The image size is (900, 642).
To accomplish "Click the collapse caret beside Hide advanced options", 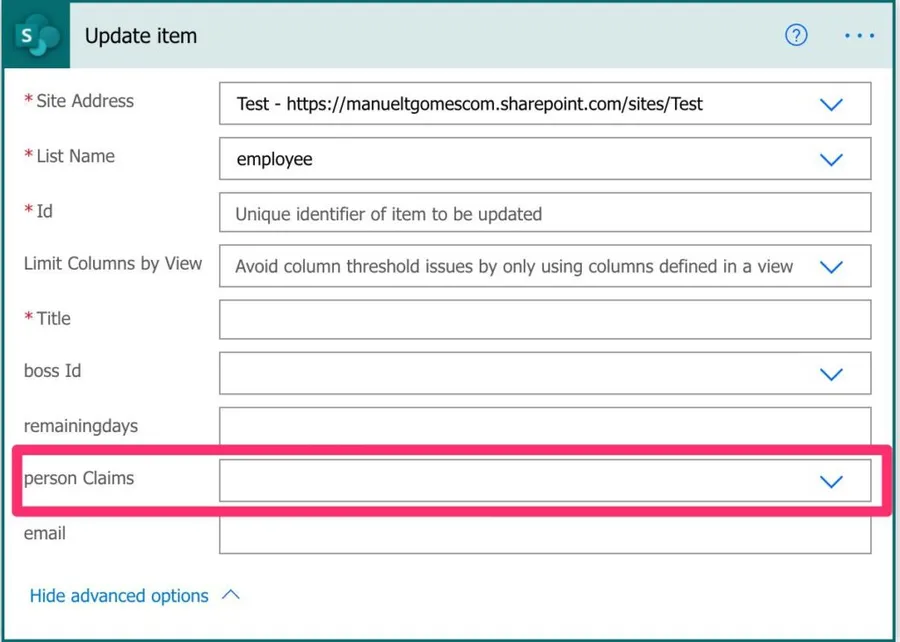I will pos(231,595).
